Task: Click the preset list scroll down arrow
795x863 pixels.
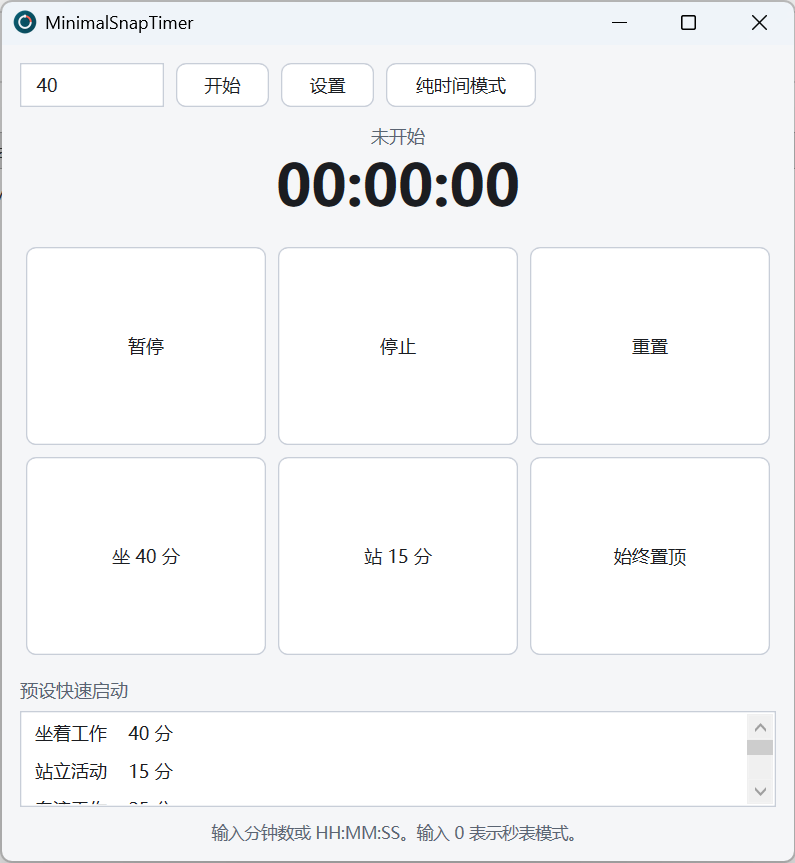Action: 760,791
